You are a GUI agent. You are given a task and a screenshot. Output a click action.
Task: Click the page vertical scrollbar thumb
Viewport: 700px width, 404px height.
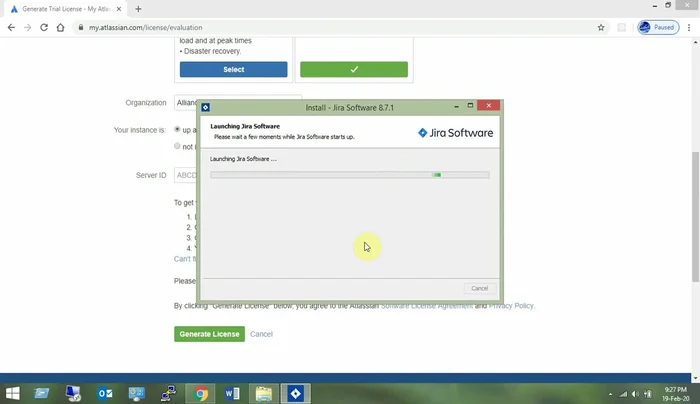(695, 217)
